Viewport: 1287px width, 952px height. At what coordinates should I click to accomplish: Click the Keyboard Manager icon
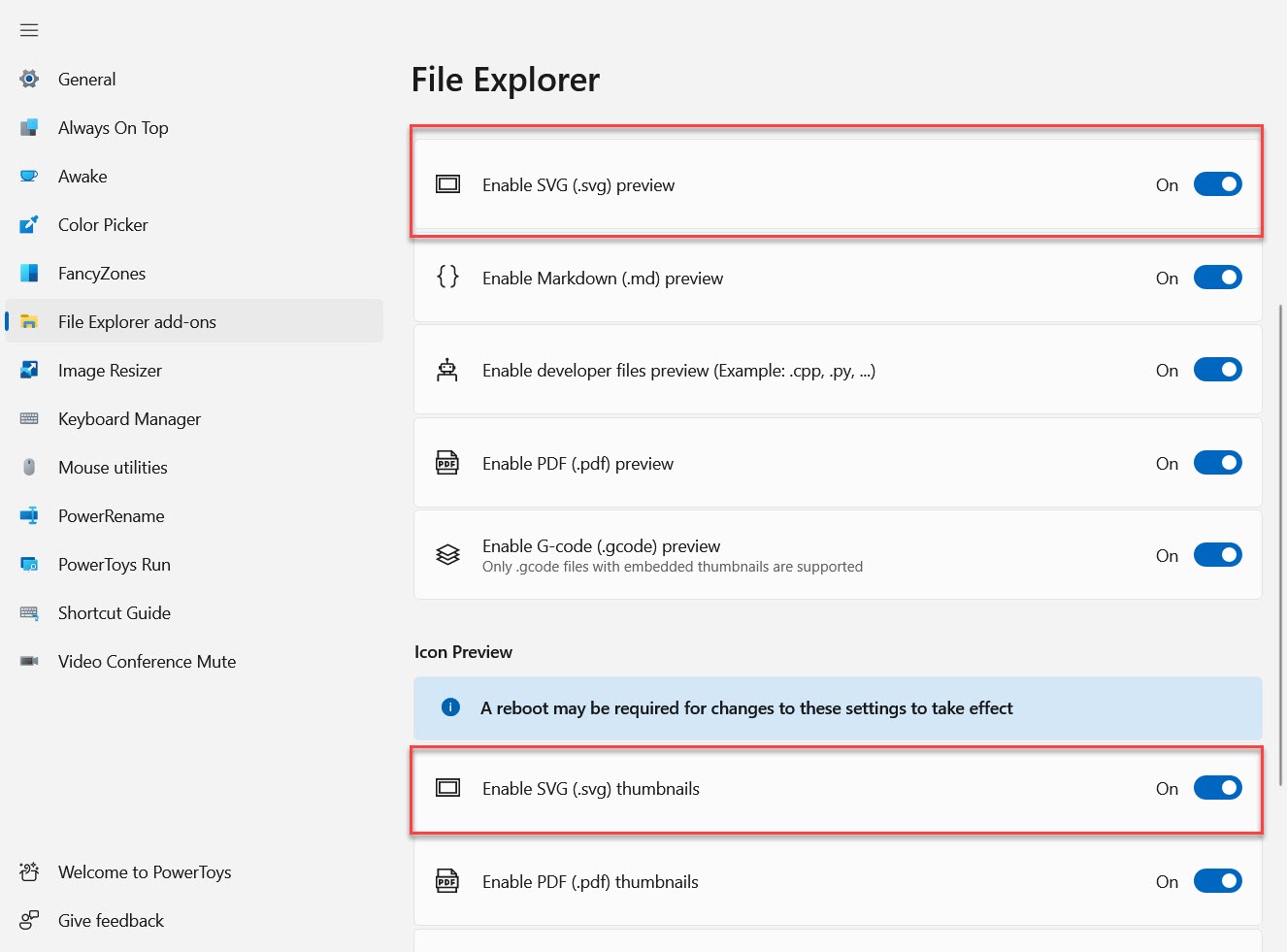pyautogui.click(x=29, y=418)
